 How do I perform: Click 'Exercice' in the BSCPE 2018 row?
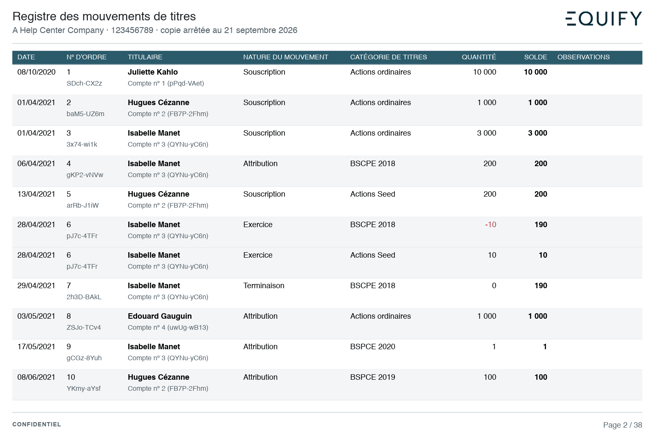(x=258, y=225)
